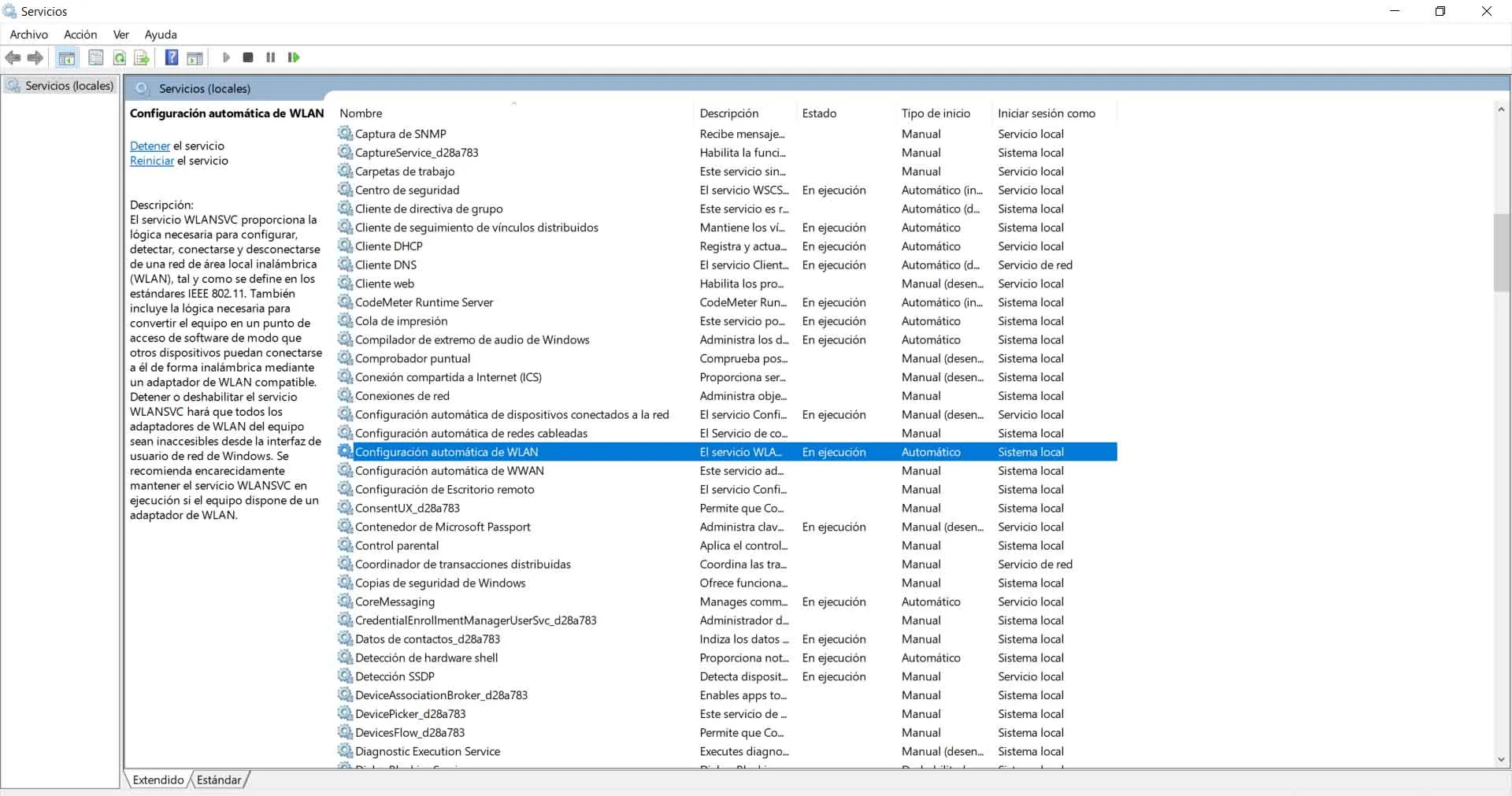Screen dimensions: 1512x796
Task: Click the scroll down arrow of the list
Action: point(1501,760)
